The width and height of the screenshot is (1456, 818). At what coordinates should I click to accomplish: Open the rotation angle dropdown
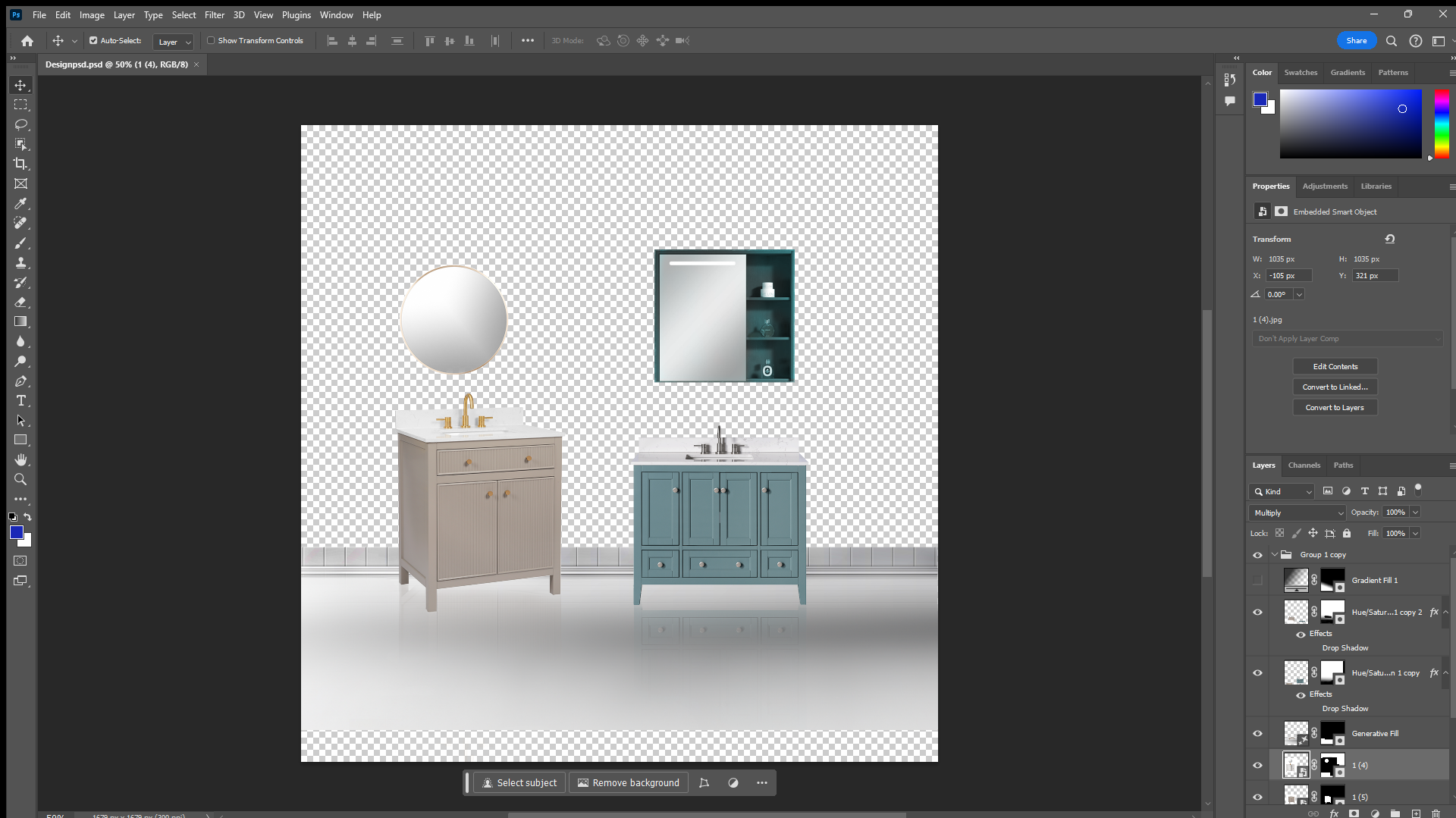pyautogui.click(x=1299, y=295)
